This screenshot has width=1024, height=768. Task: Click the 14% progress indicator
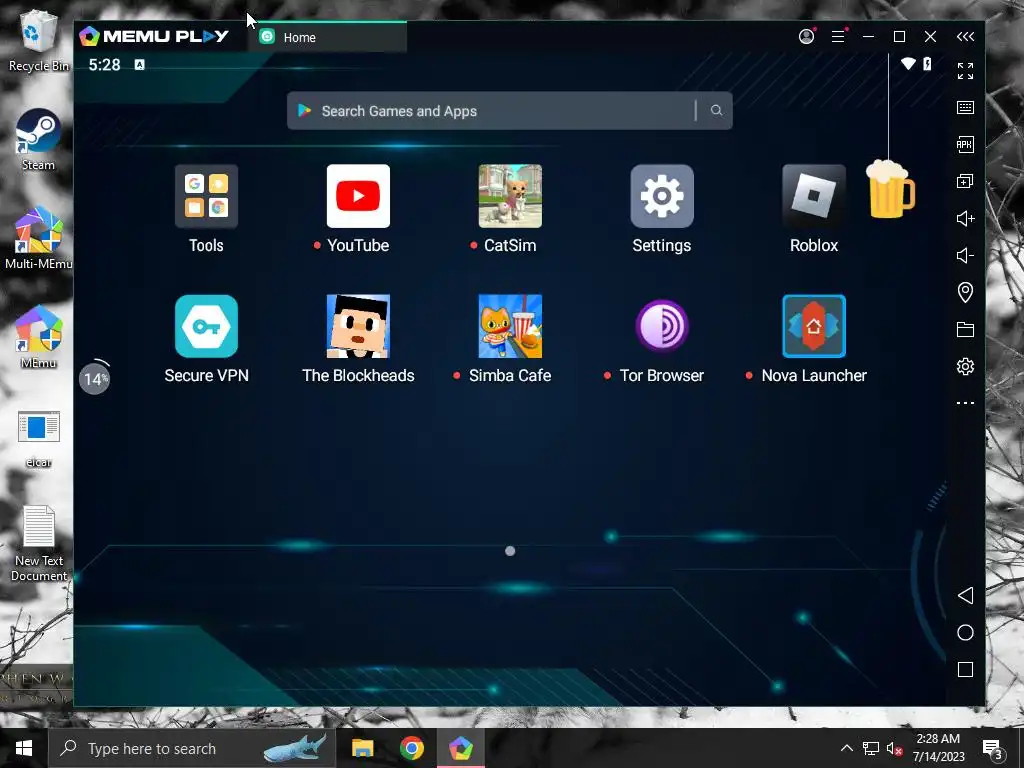(95, 377)
